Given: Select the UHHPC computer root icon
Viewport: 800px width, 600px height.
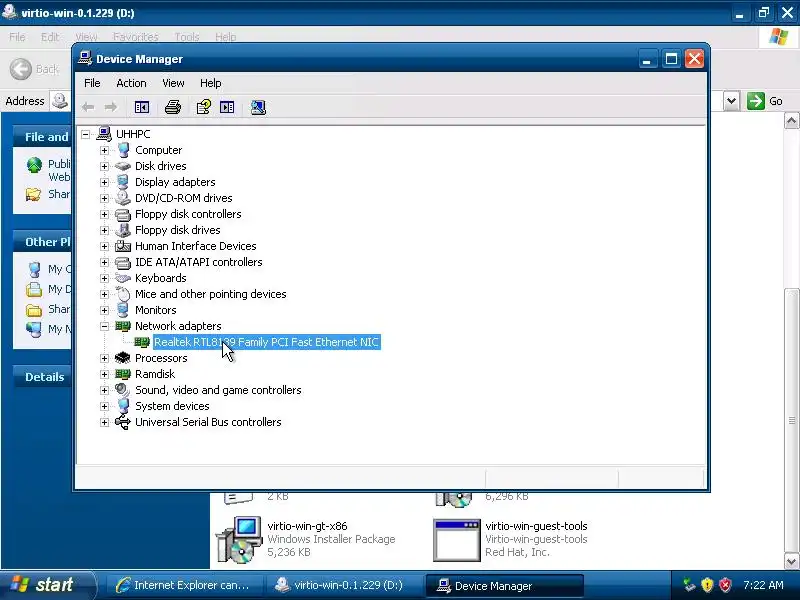Looking at the screenshot, I should click(104, 134).
